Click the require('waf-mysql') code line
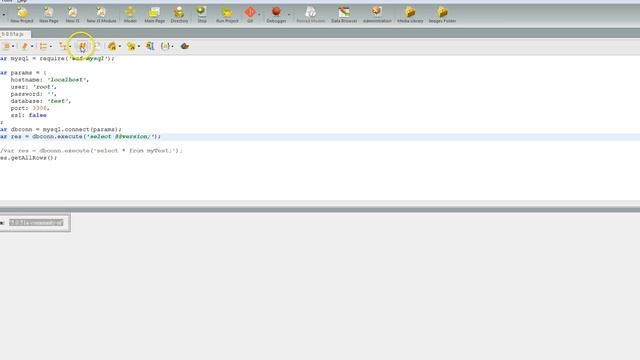The width and height of the screenshot is (640, 360). pos(57,58)
